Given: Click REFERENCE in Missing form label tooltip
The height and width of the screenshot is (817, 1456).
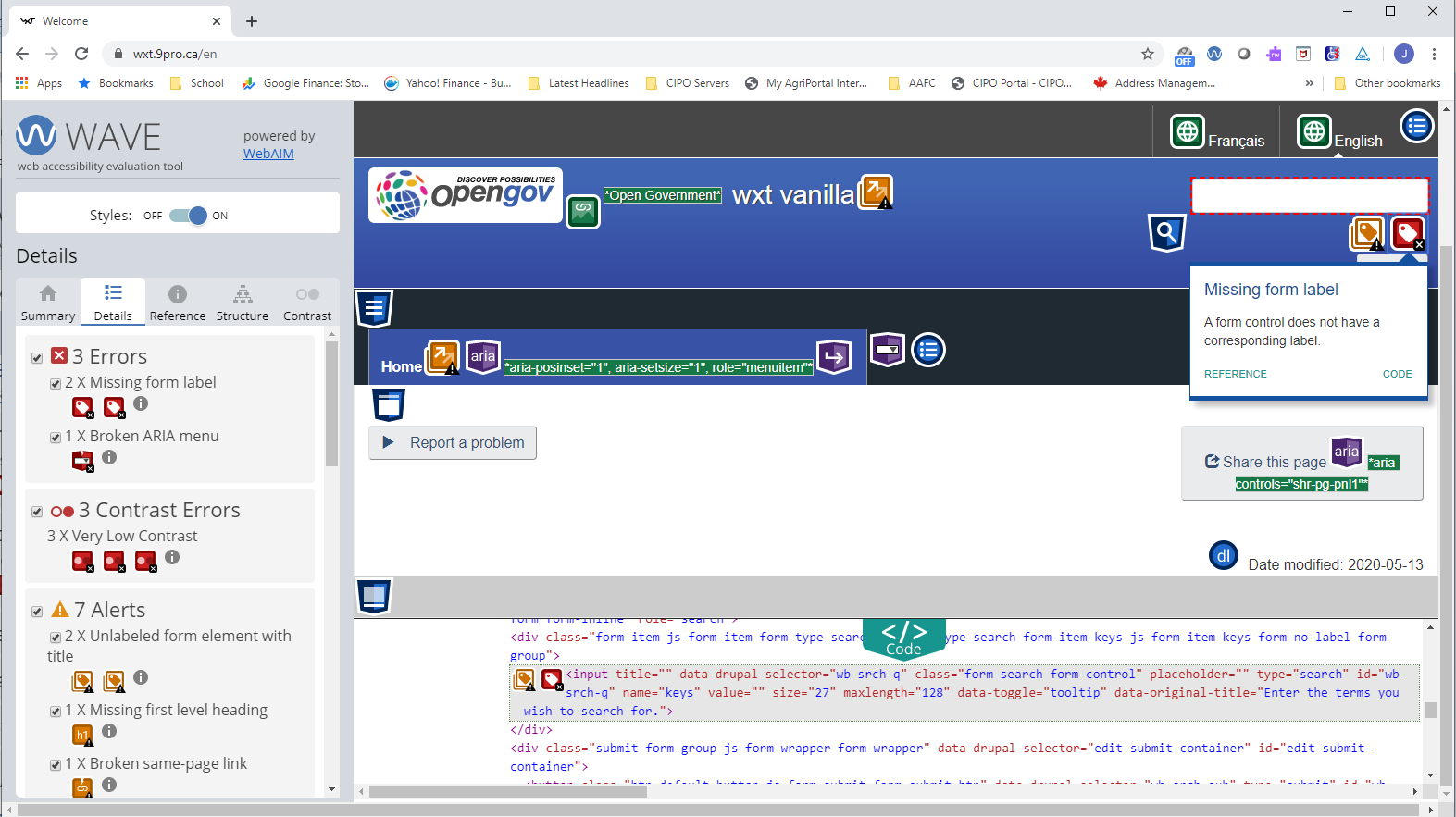Looking at the screenshot, I should (x=1236, y=374).
